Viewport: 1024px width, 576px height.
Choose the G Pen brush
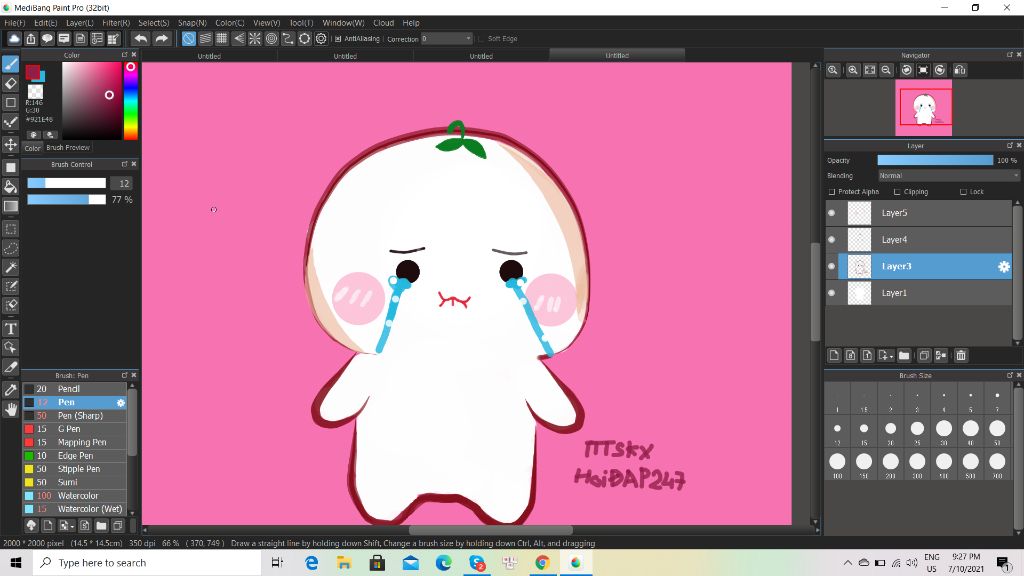[x=69, y=429]
